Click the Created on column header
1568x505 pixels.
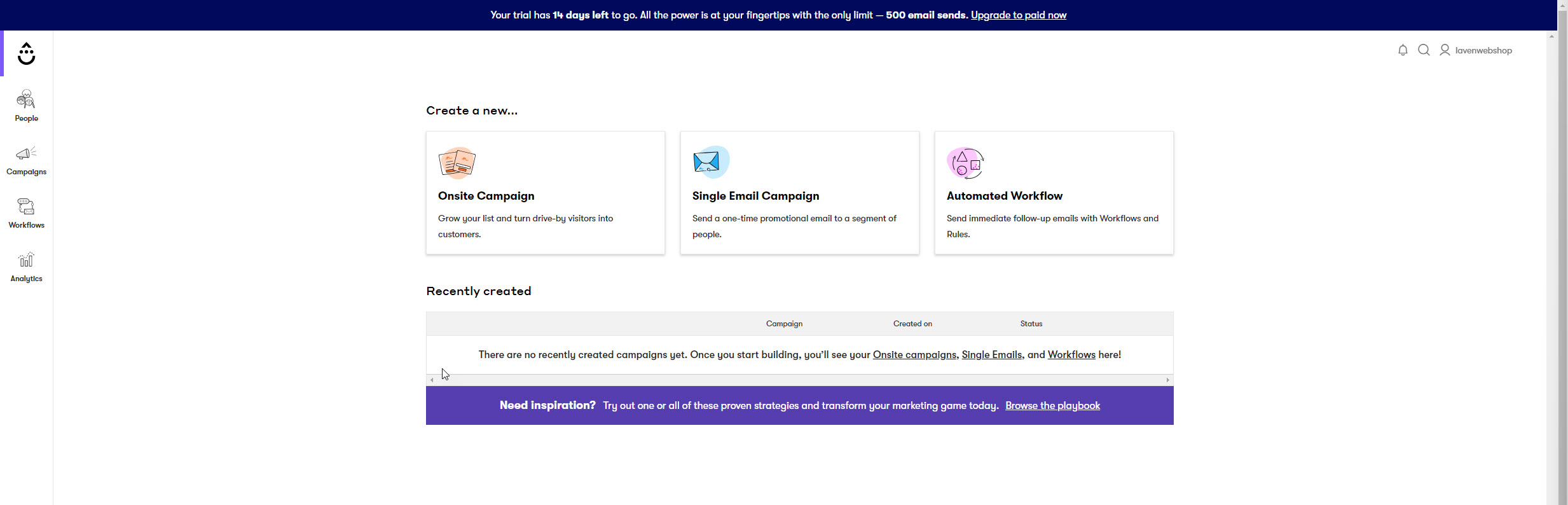pos(912,324)
